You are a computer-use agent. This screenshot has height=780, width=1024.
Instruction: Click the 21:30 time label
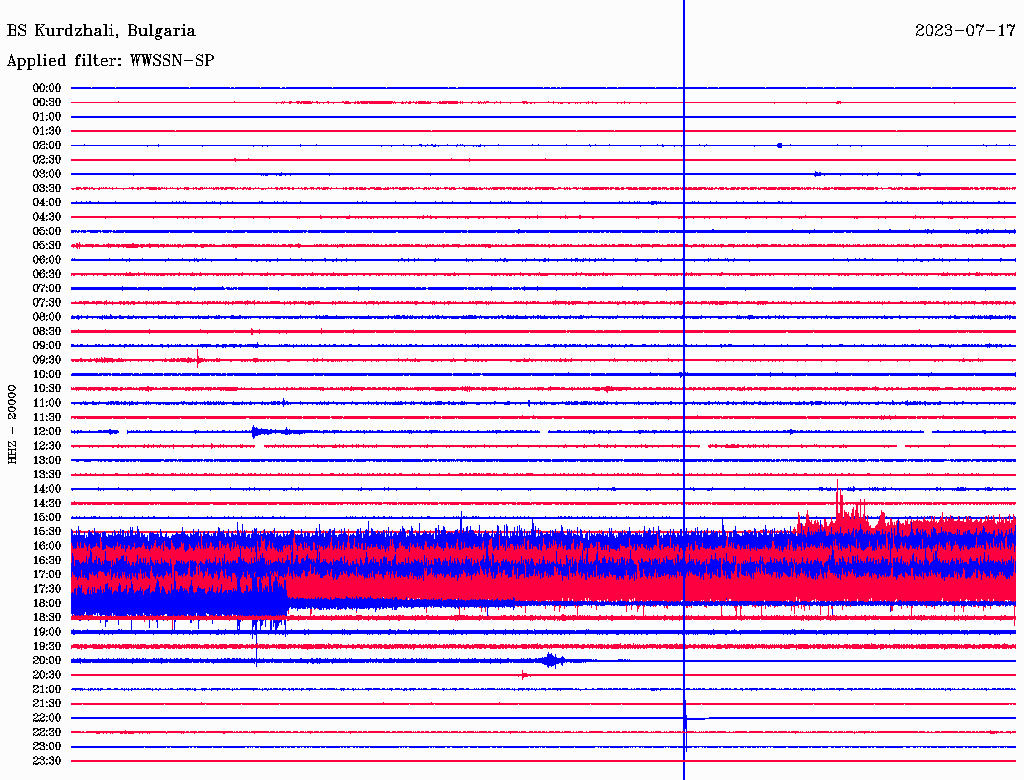click(47, 704)
